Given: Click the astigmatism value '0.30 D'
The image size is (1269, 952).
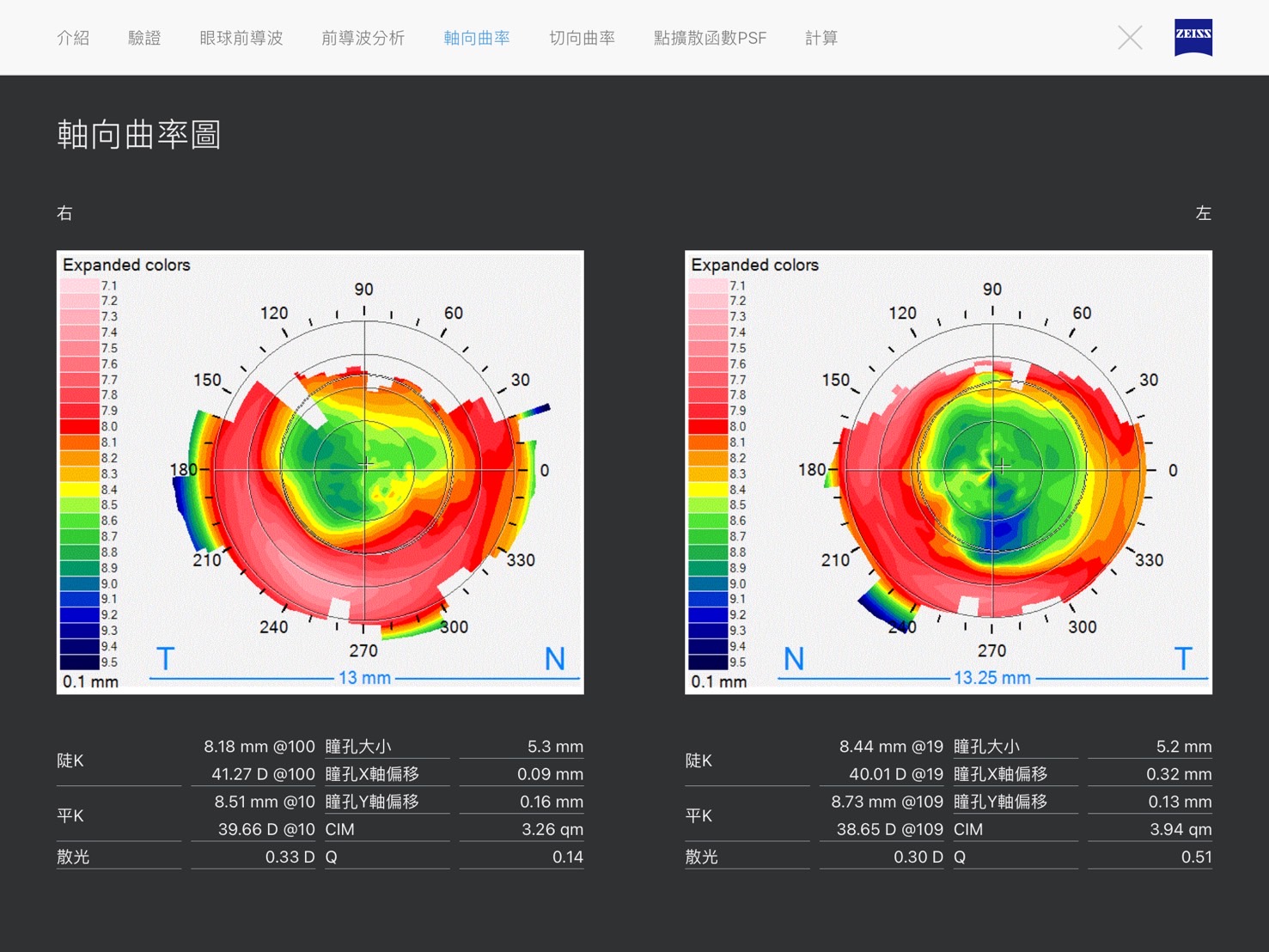Looking at the screenshot, I should point(918,857).
